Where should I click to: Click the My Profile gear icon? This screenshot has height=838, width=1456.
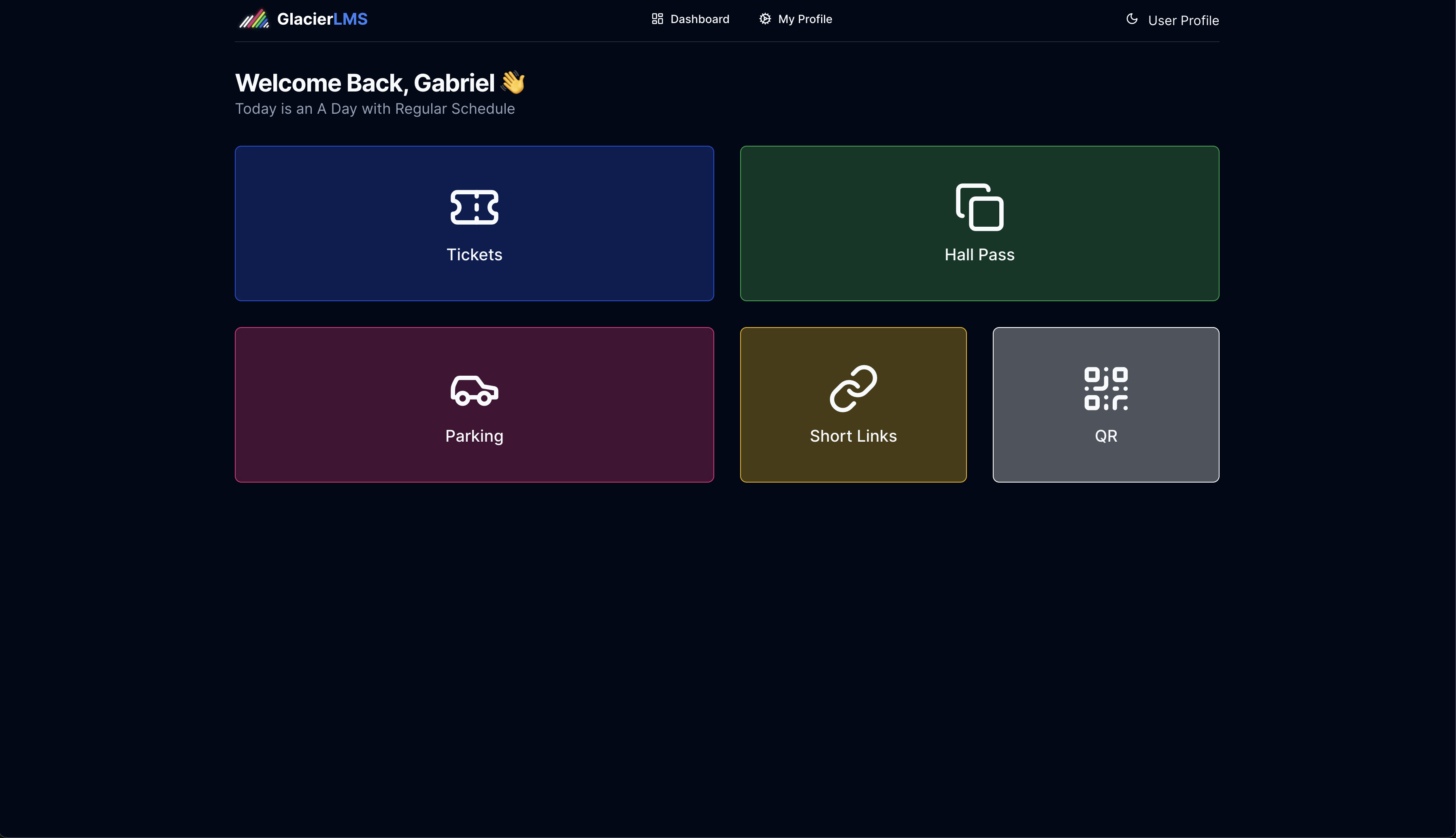coord(765,19)
